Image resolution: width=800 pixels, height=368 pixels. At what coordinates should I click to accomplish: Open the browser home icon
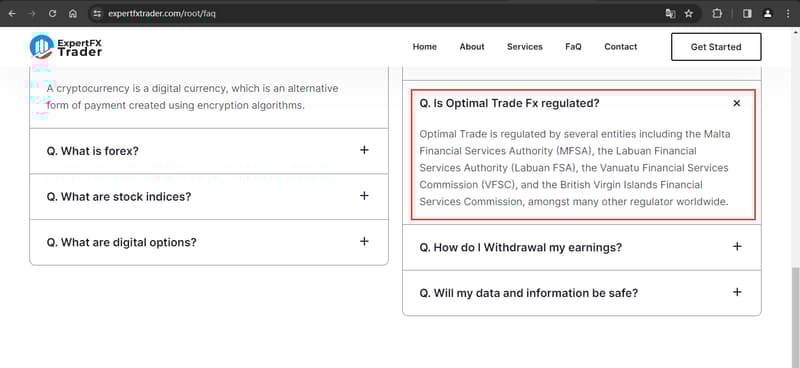(x=72, y=14)
